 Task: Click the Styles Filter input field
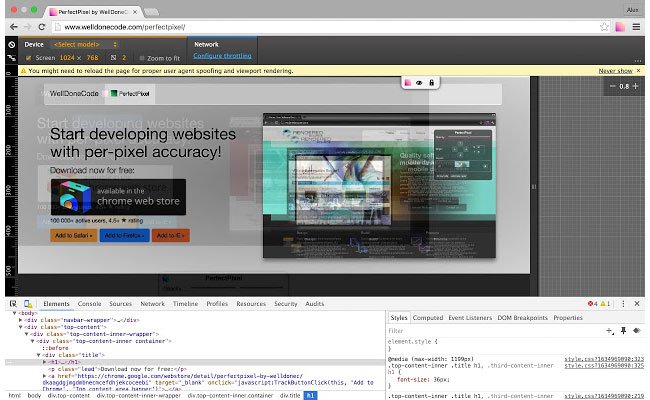point(495,331)
